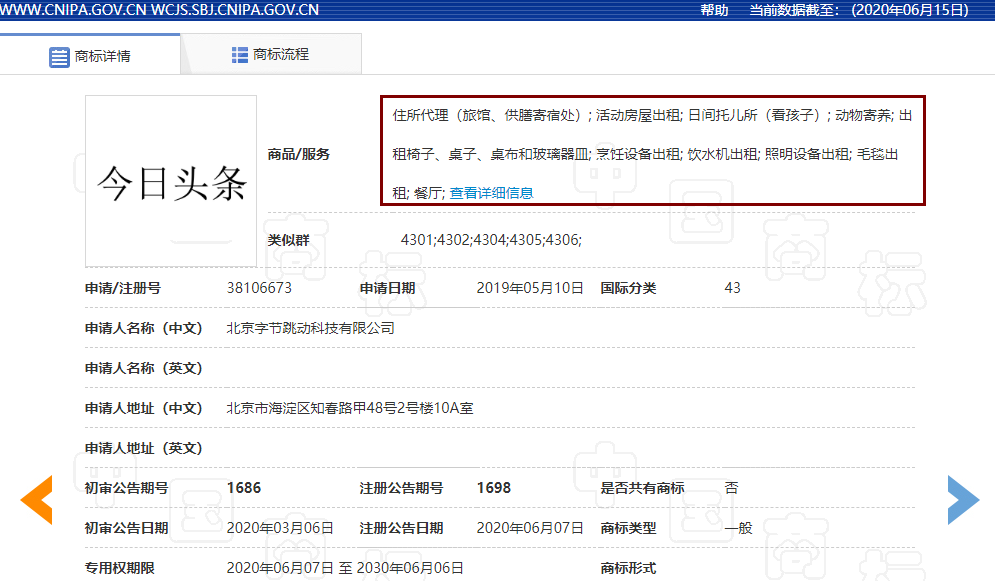Image resolution: width=995 pixels, height=581 pixels.
Task: Open the 帮助 help link
Action: 714,10
